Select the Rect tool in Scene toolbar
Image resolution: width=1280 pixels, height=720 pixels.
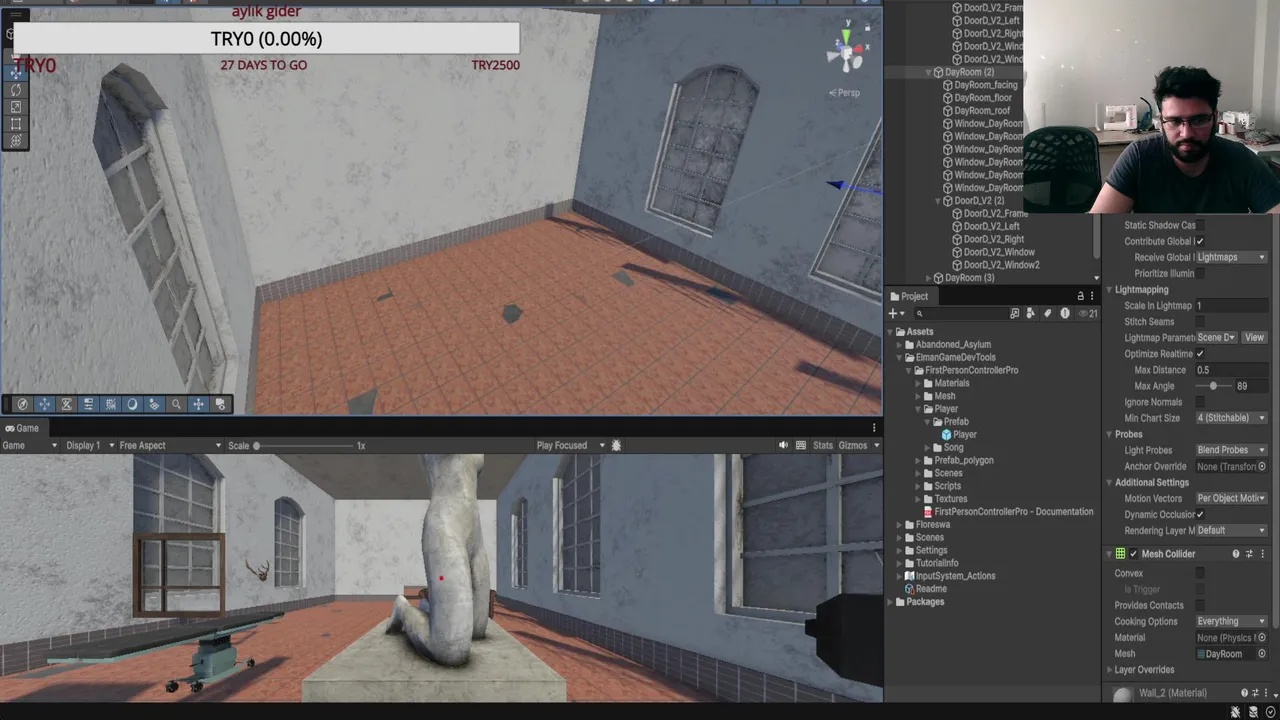[16, 124]
